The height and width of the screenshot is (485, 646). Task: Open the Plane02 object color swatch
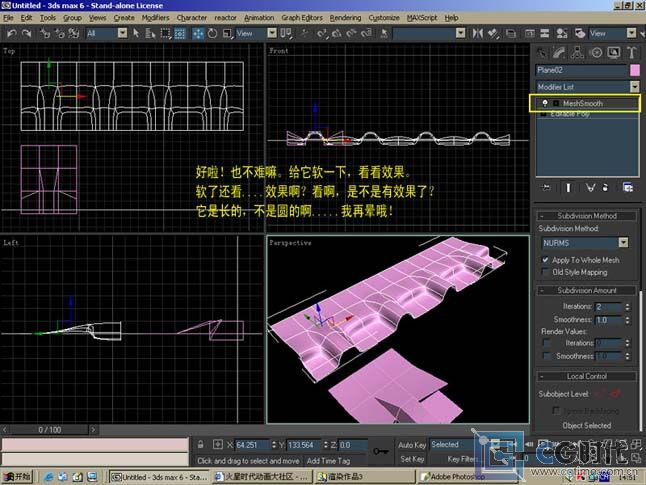coord(635,70)
